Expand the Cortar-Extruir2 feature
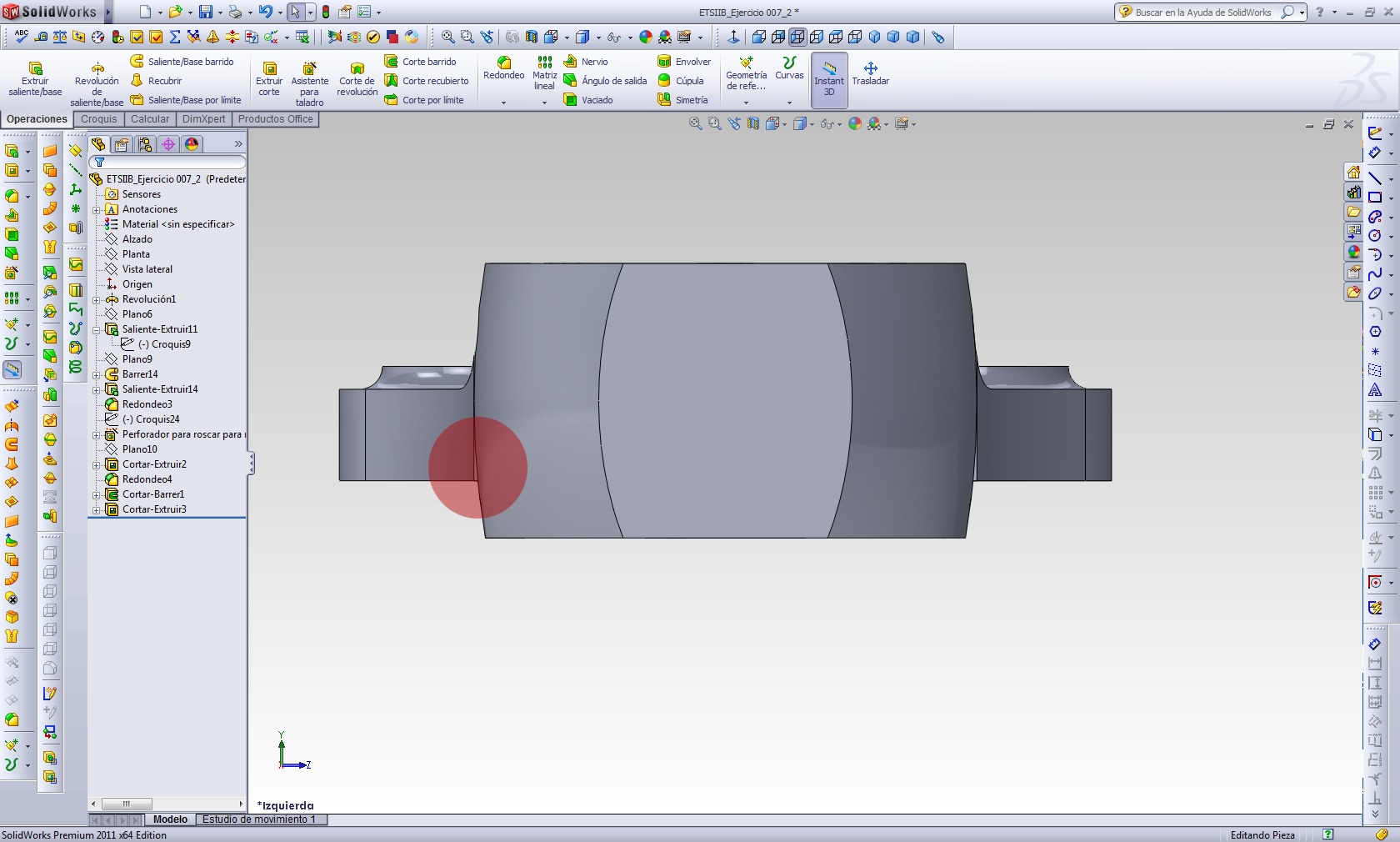 click(x=97, y=465)
